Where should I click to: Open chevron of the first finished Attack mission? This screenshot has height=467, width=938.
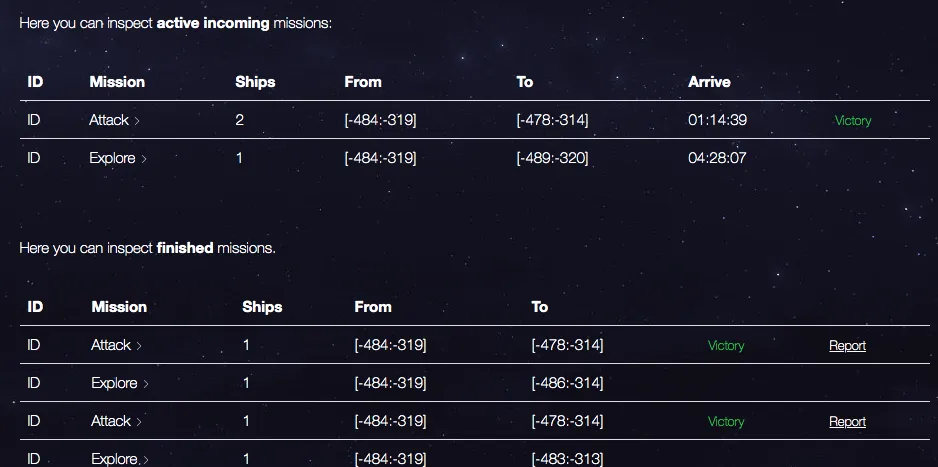139,346
